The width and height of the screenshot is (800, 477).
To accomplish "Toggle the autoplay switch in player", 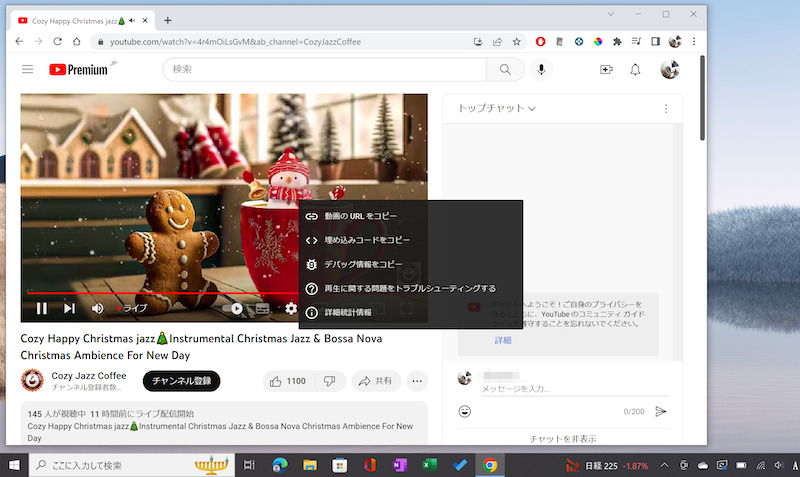I will (236, 308).
